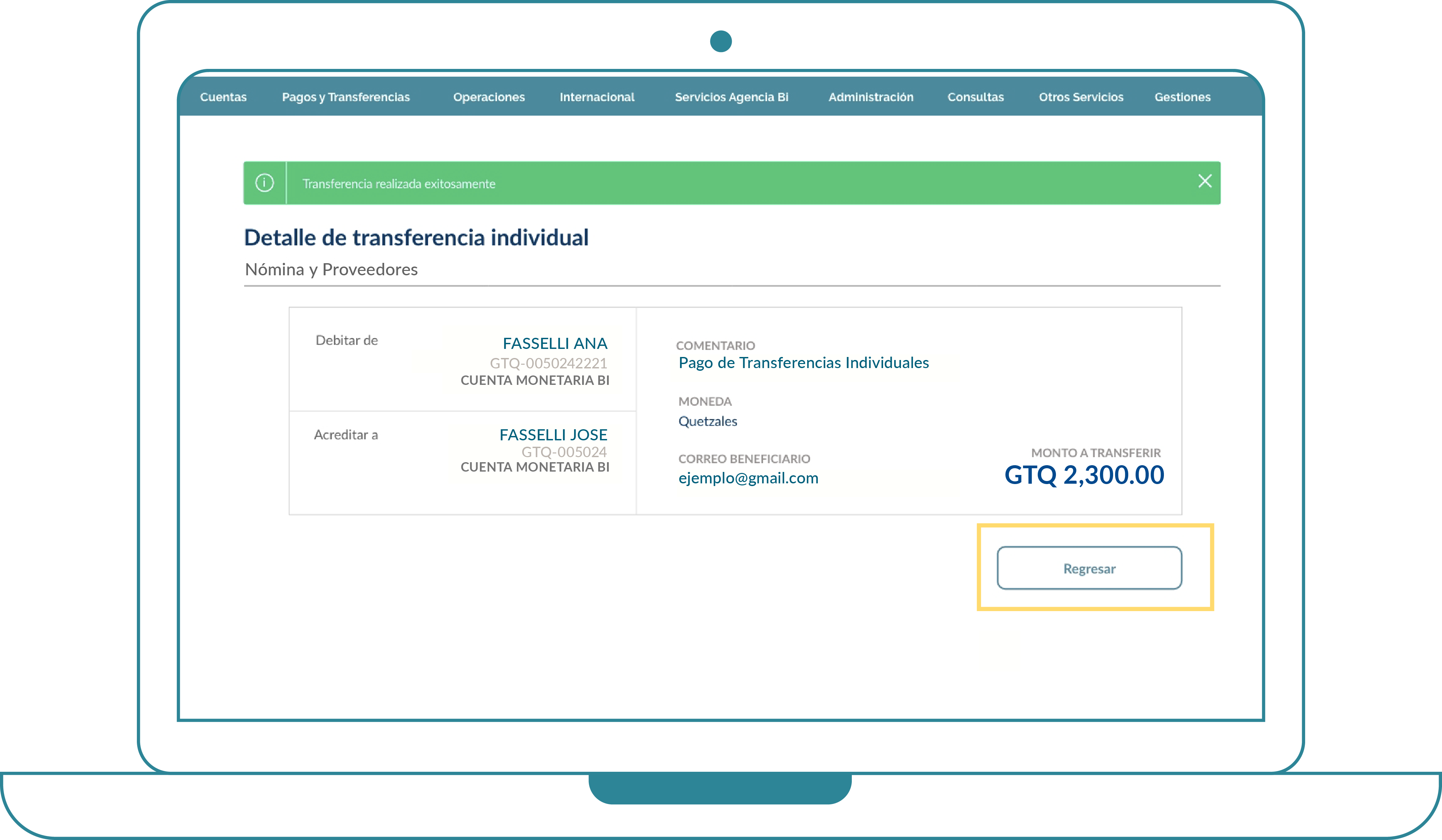Click the Pago de Transferencias Individuales comment
1442x840 pixels.
coord(803,363)
